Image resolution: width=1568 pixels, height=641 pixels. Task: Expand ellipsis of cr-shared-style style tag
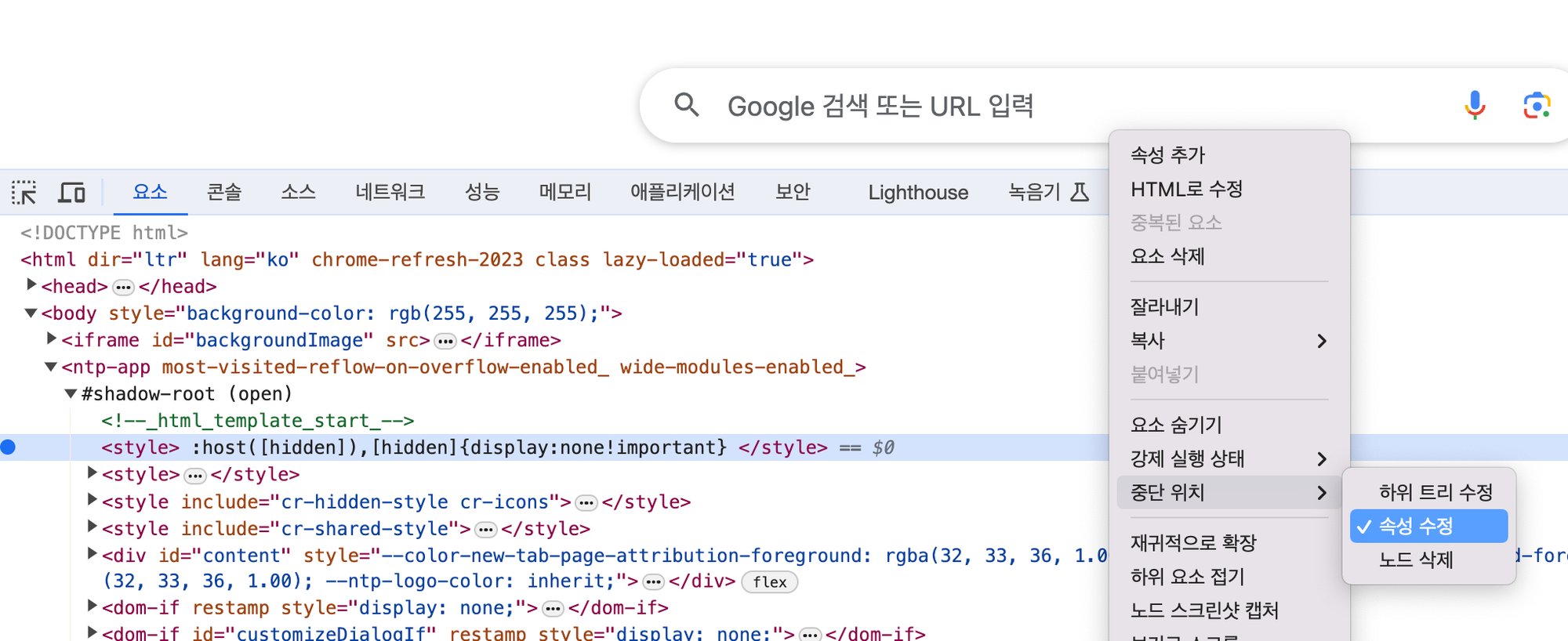coord(486,531)
